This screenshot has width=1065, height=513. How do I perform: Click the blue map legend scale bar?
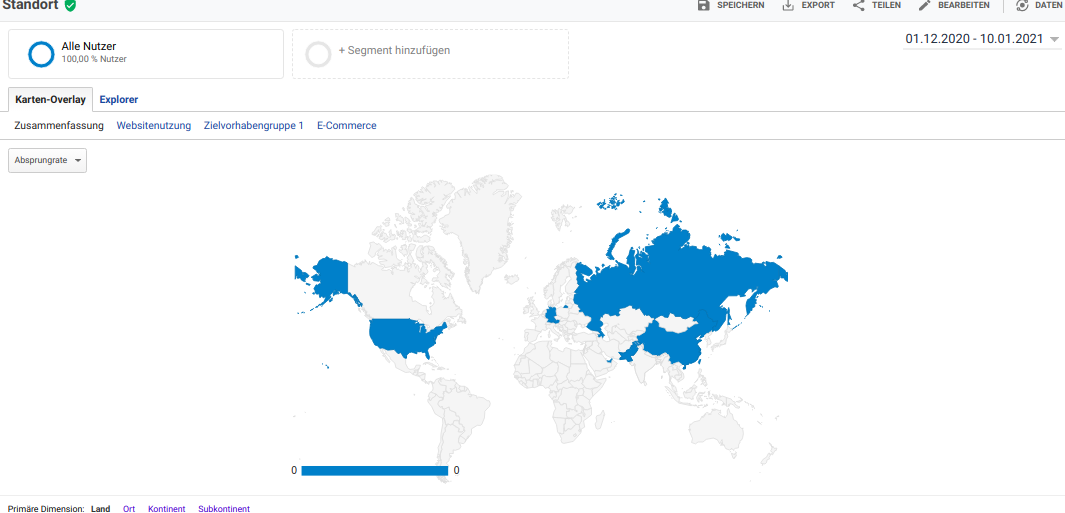[x=374, y=470]
